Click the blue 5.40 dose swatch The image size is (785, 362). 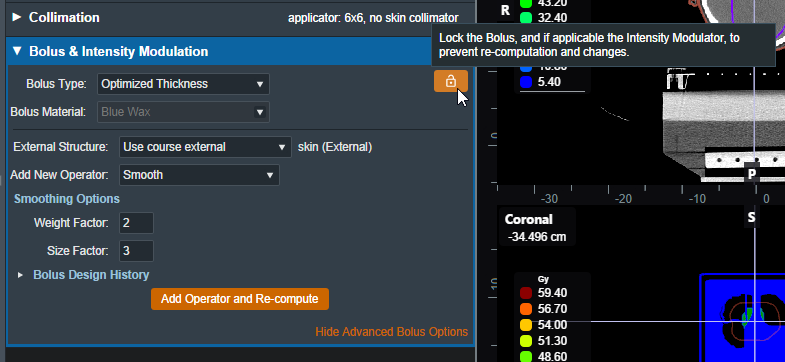[526, 82]
